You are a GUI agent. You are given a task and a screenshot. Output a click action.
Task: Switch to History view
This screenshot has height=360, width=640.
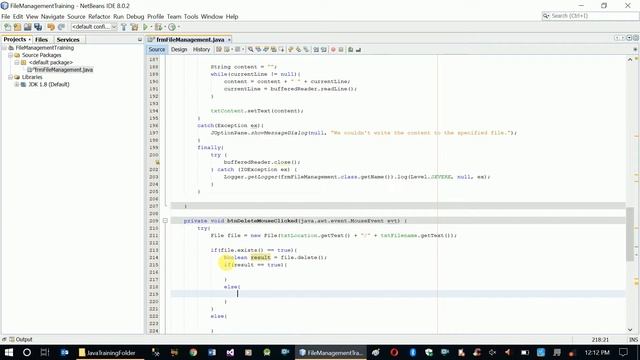201,49
